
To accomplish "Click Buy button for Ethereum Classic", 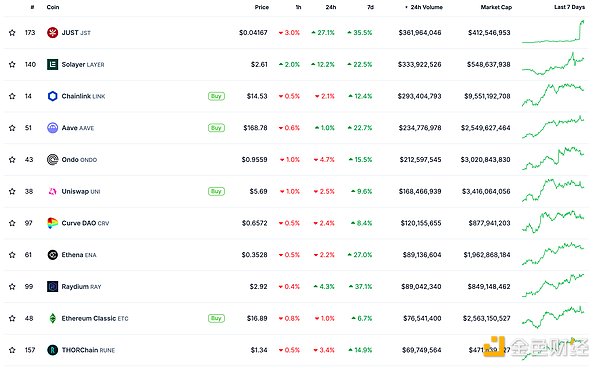I will click(x=216, y=318).
